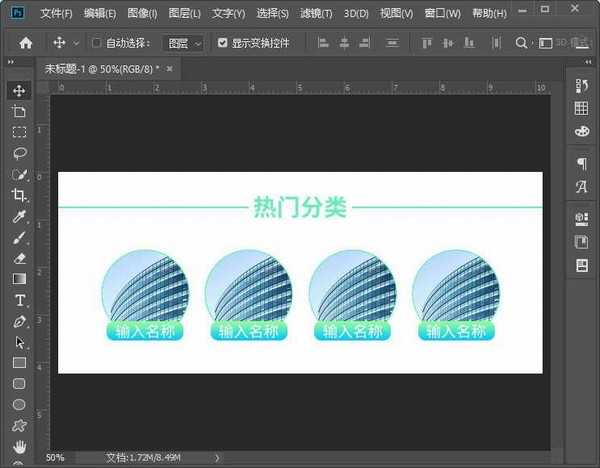
Task: Click the search magnifier icon
Action: [521, 44]
